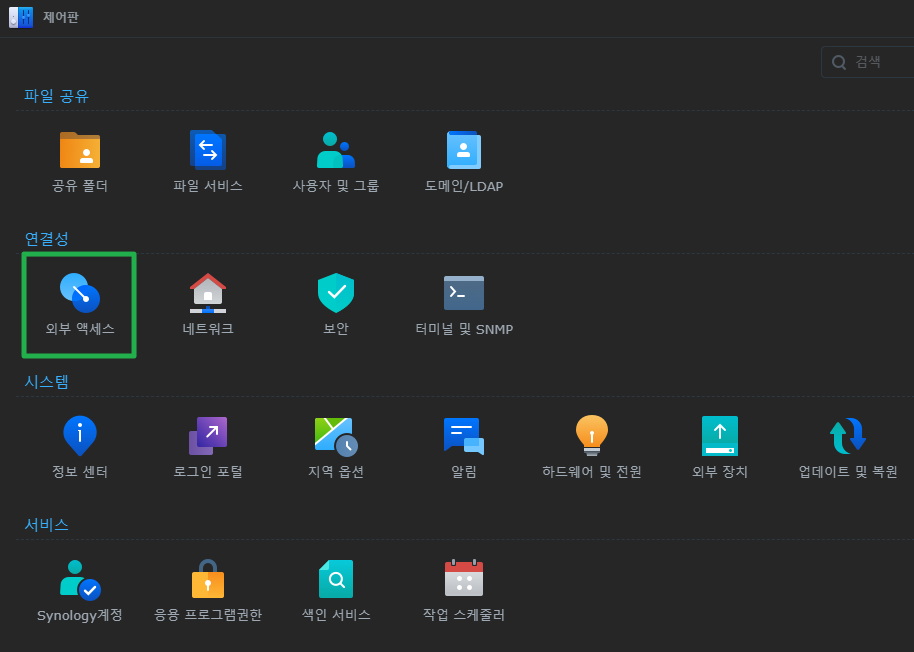Screen dimensions: 914x652
Task: Open 하드웨어 및 전원 lightbulb icon
Action: pyautogui.click(x=592, y=437)
